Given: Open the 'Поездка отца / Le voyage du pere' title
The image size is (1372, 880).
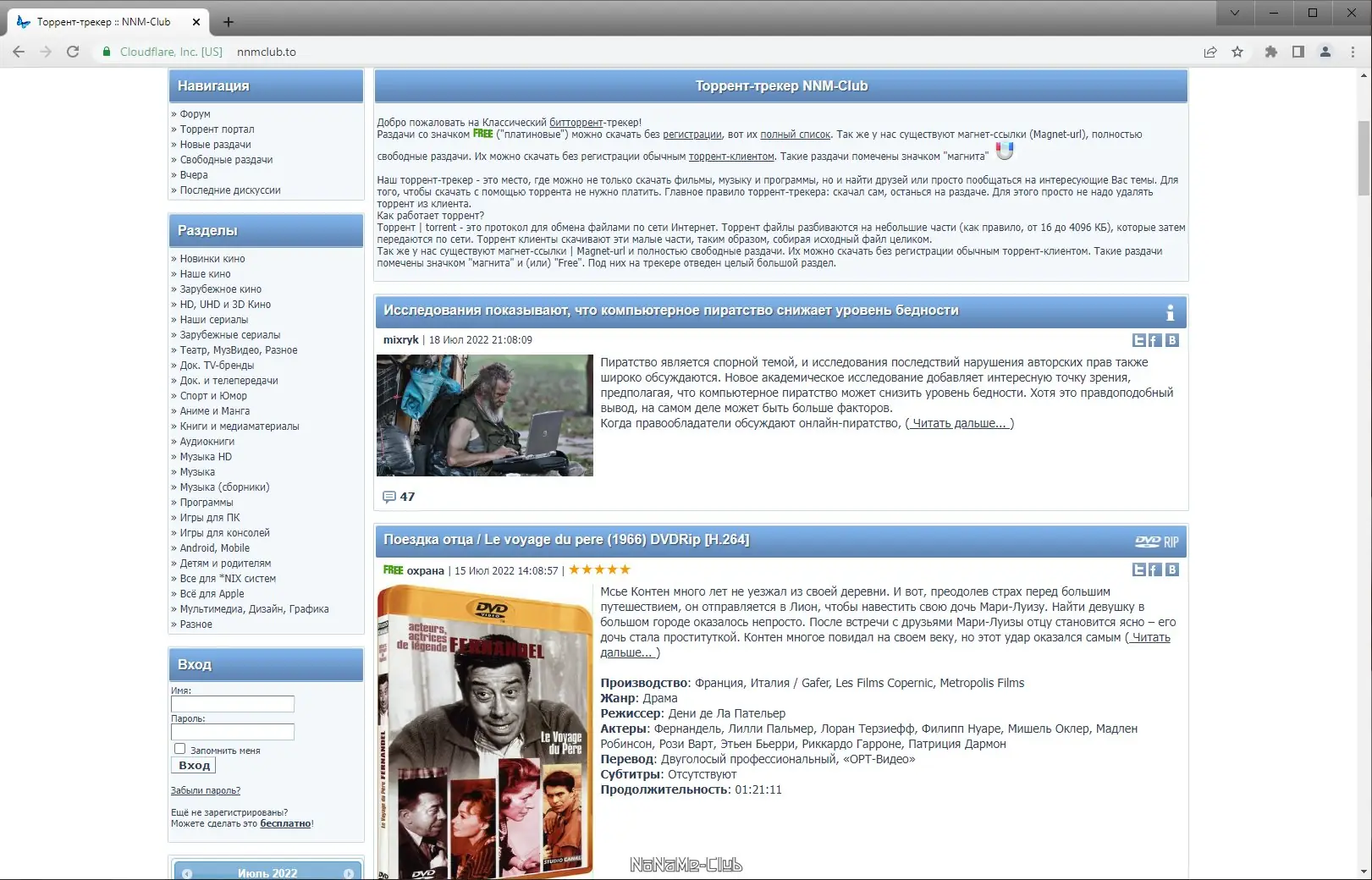Looking at the screenshot, I should 566,540.
